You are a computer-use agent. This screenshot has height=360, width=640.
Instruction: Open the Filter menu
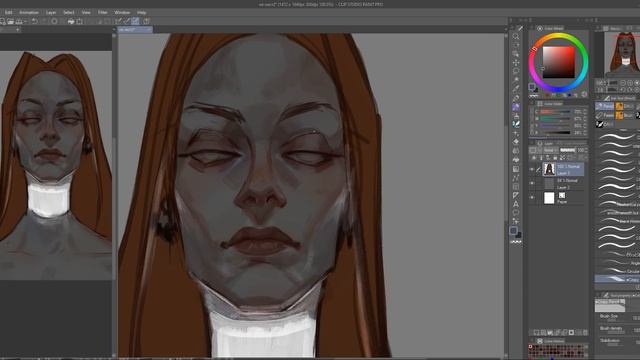pos(102,13)
